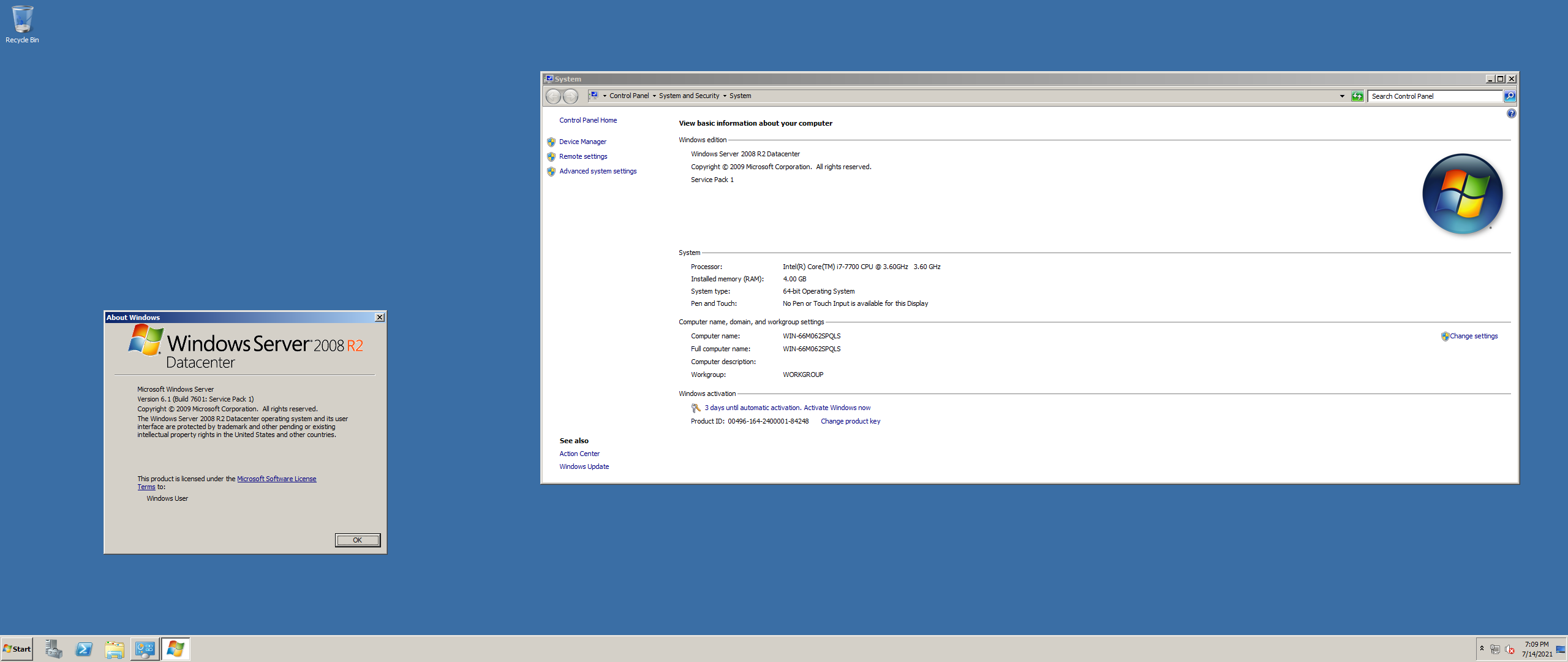Click the Search Control Panel field
Viewport: 1568px width, 662px height.
pyautogui.click(x=1435, y=96)
